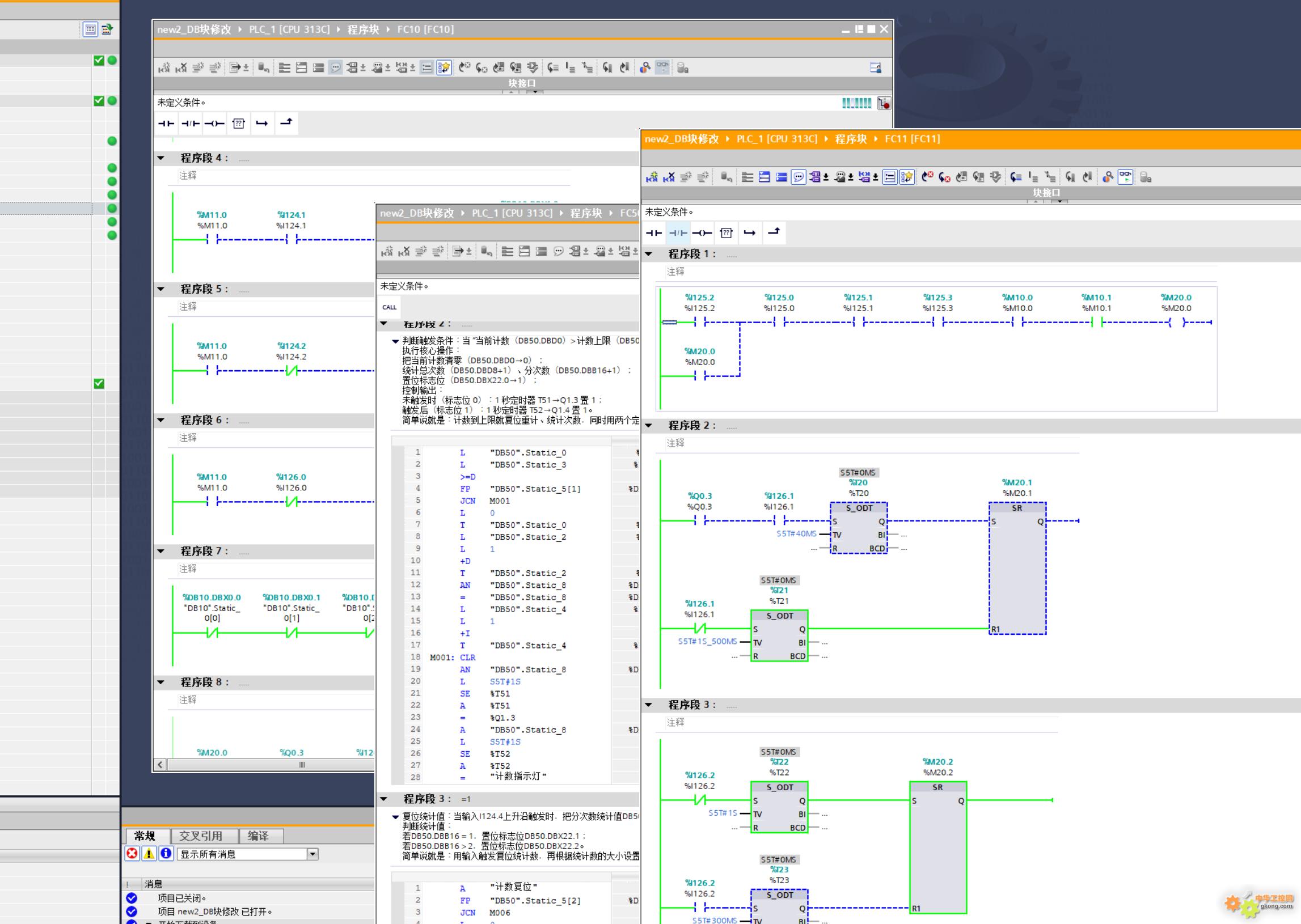
Task: Click delete network icon in FC10 toolbar
Action: pos(181,68)
